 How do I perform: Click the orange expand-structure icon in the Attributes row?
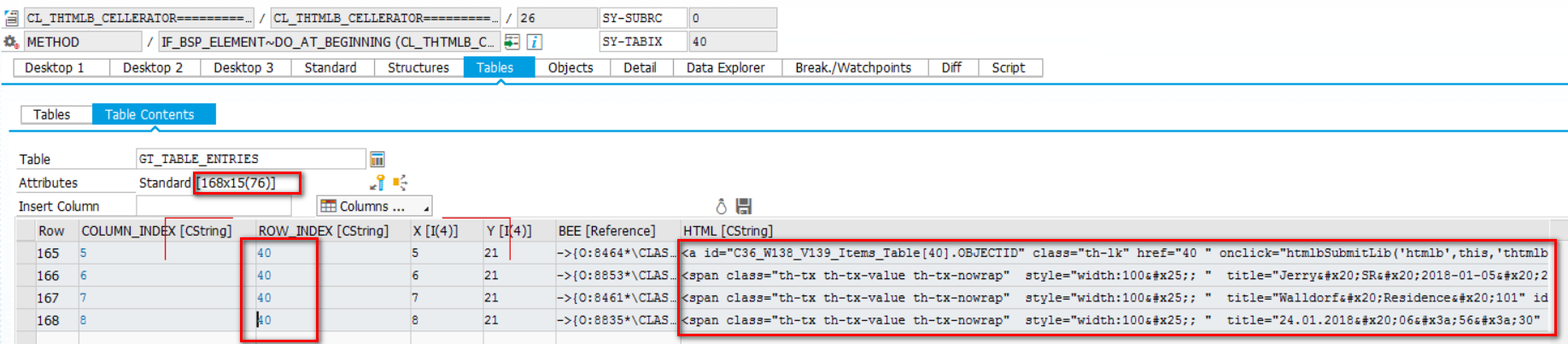point(400,183)
